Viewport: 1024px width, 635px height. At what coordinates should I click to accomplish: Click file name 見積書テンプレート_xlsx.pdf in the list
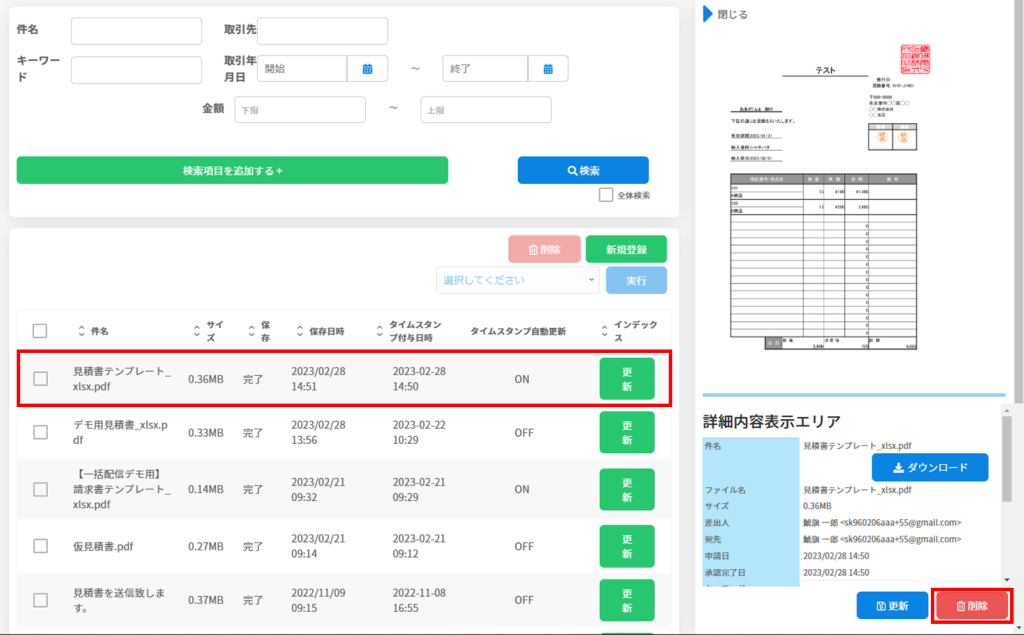[121, 378]
